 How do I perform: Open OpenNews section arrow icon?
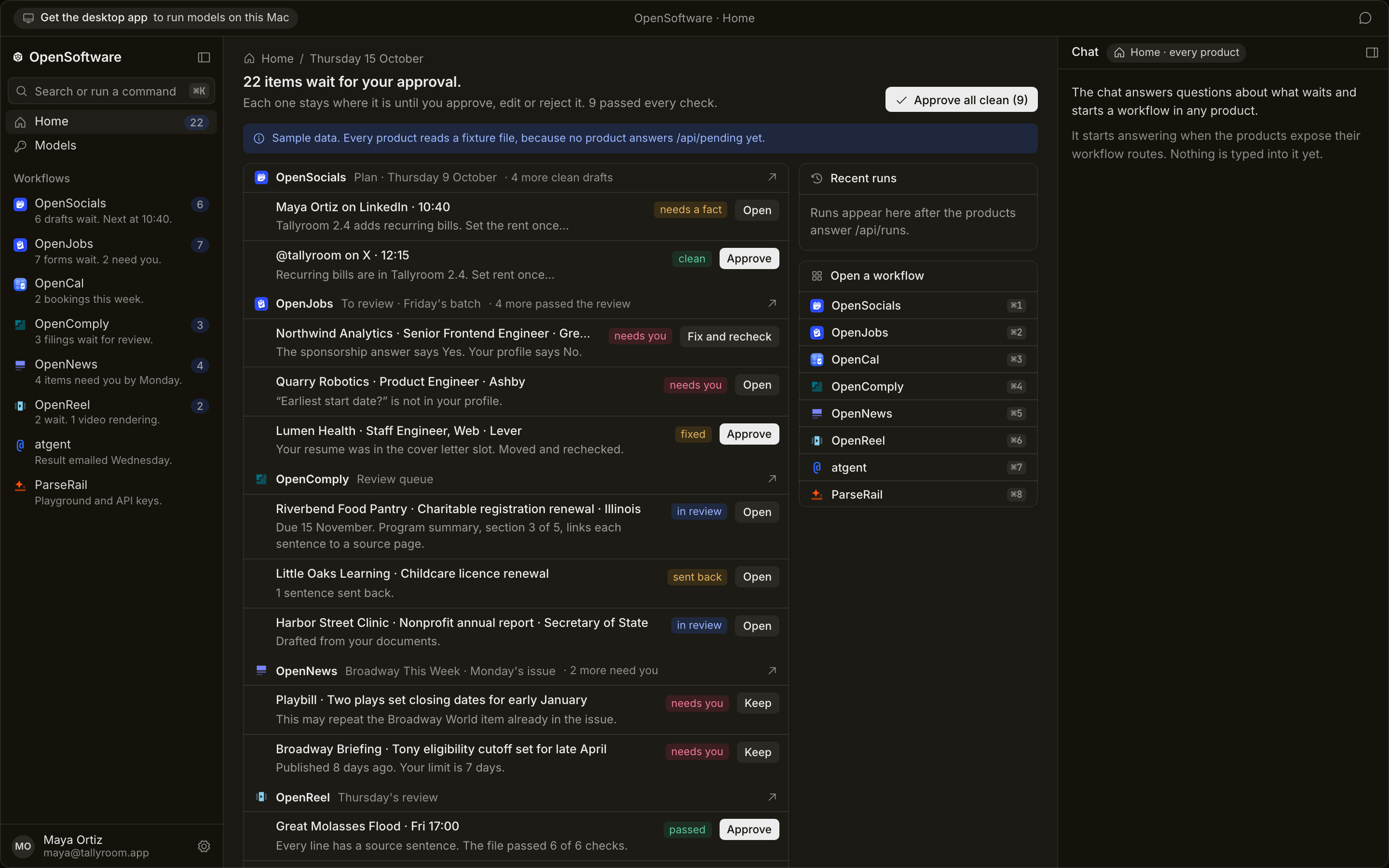[772, 670]
